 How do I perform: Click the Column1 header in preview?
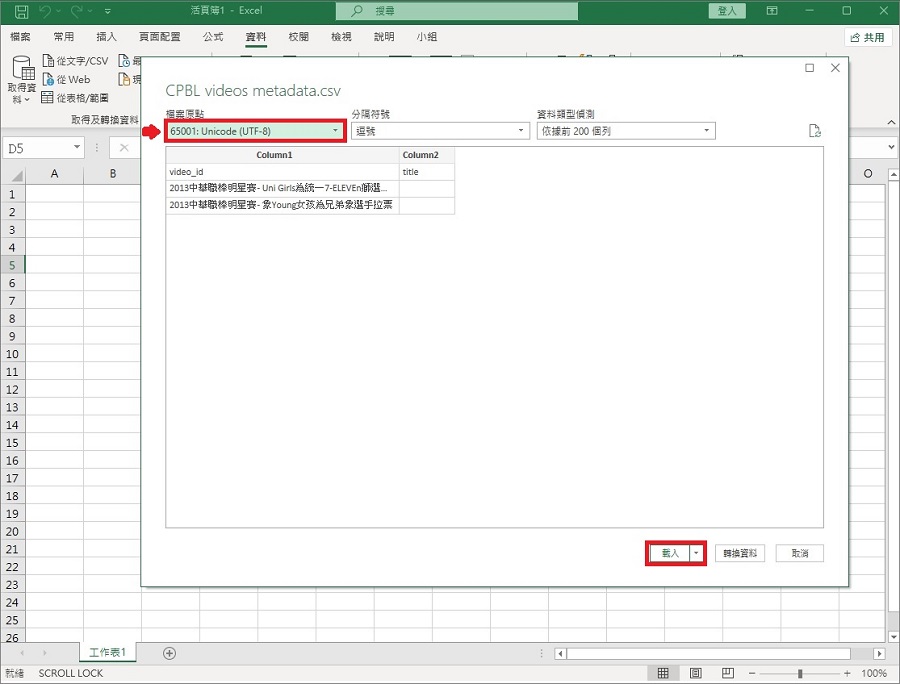(282, 155)
